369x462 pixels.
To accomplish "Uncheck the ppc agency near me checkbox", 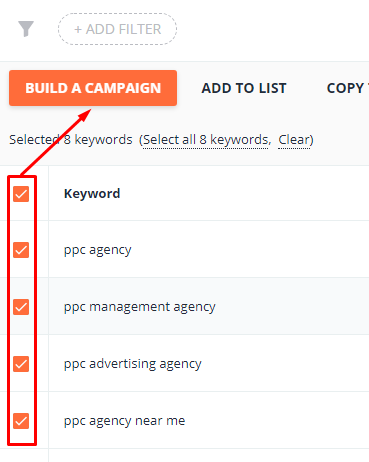I will [21, 421].
